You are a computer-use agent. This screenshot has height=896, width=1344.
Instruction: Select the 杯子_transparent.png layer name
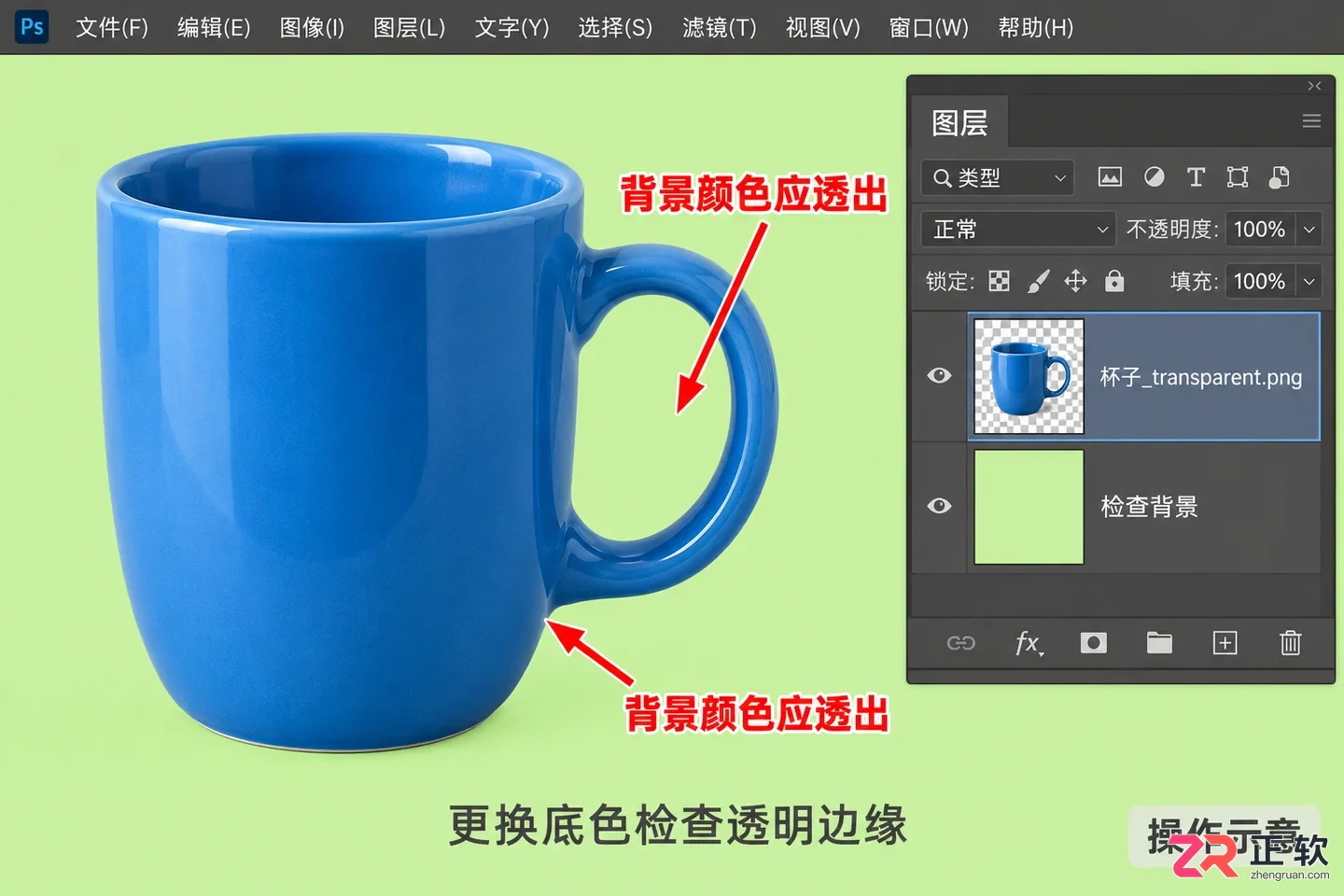click(x=1200, y=377)
